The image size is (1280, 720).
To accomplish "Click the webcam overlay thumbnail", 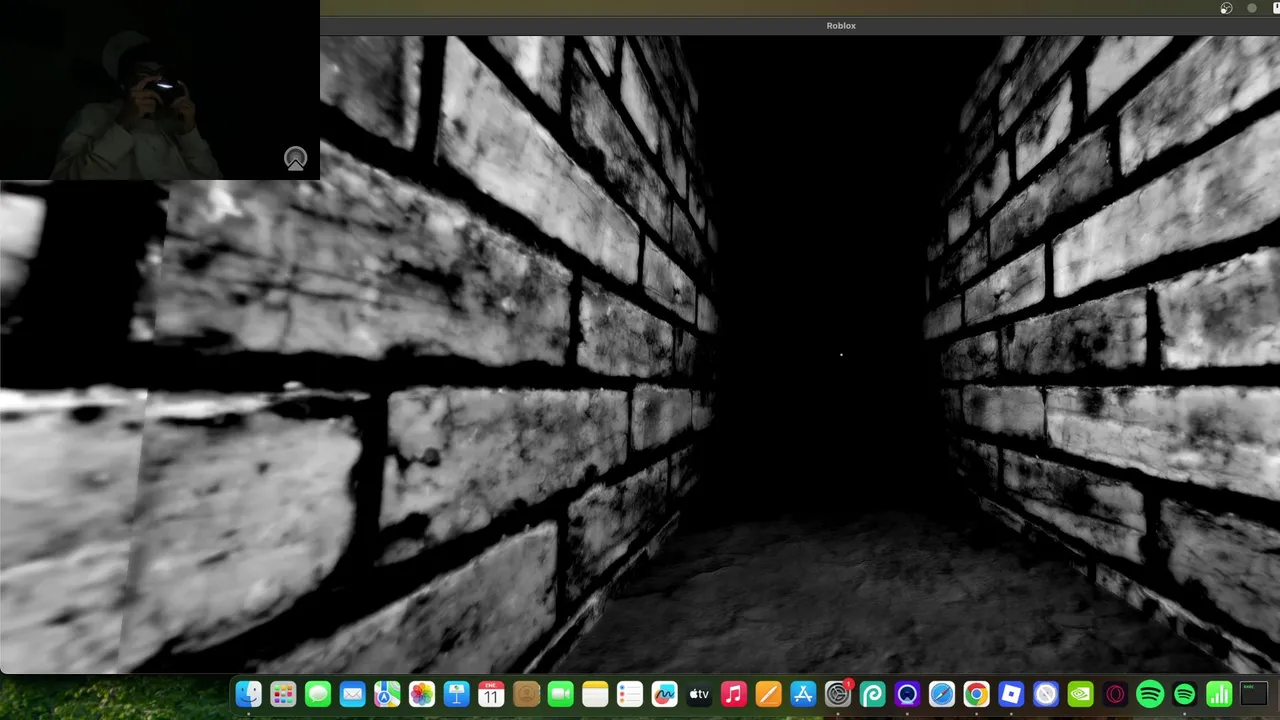I will pos(160,90).
